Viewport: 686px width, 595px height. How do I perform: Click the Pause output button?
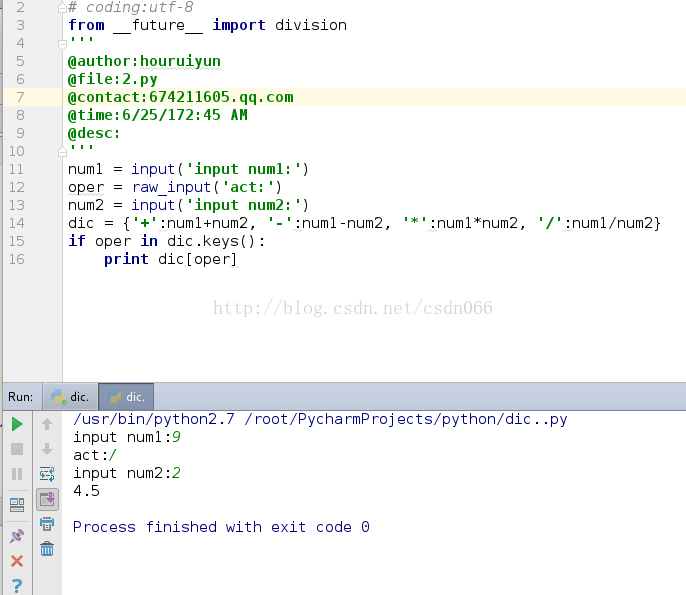pyautogui.click(x=17, y=474)
